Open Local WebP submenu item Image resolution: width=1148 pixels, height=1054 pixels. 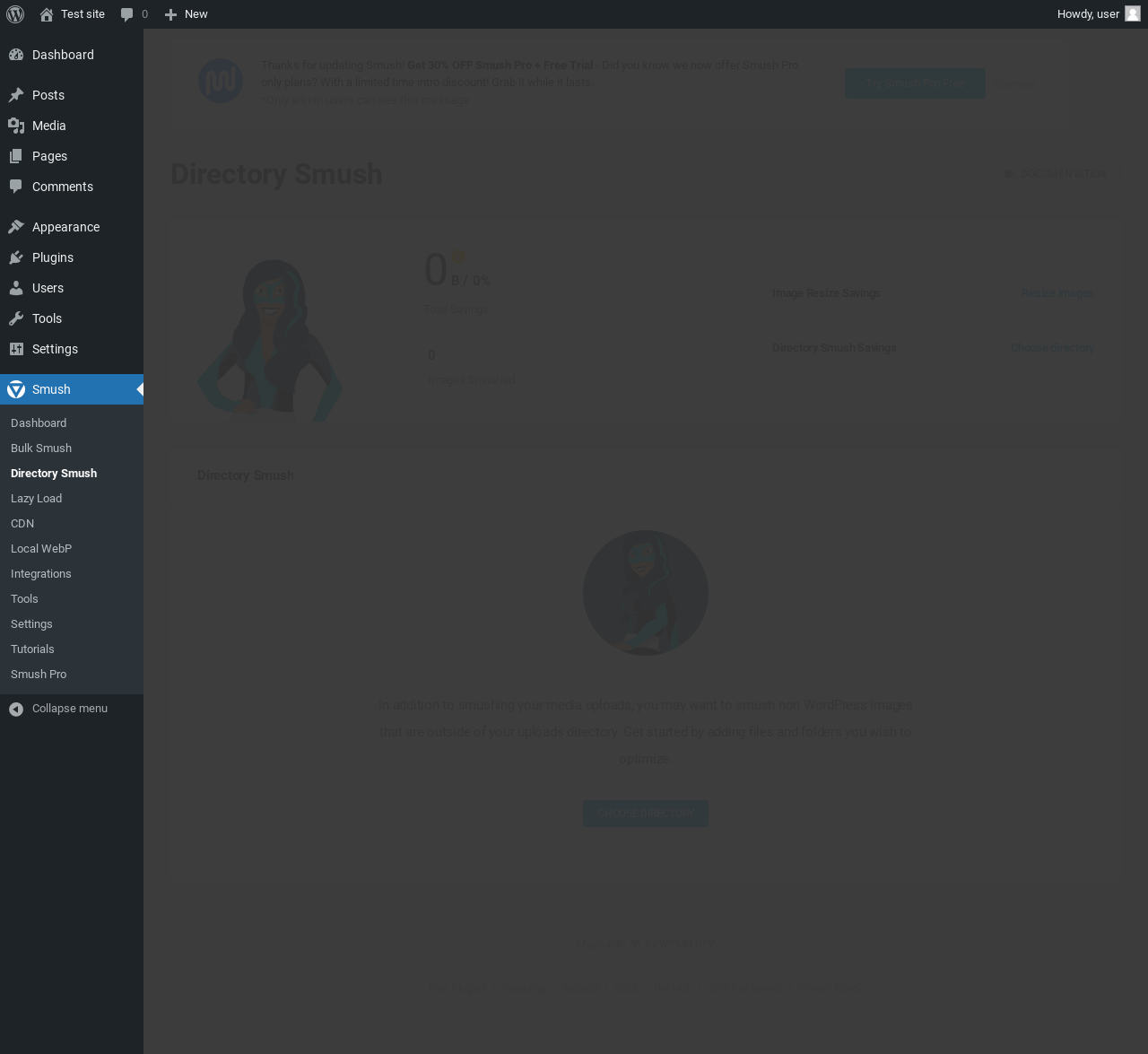72,549
